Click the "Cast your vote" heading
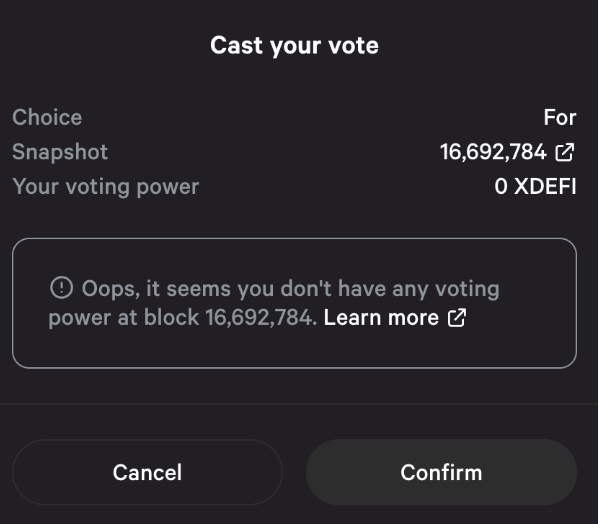Screen dimensions: 600x524 click(x=294, y=45)
